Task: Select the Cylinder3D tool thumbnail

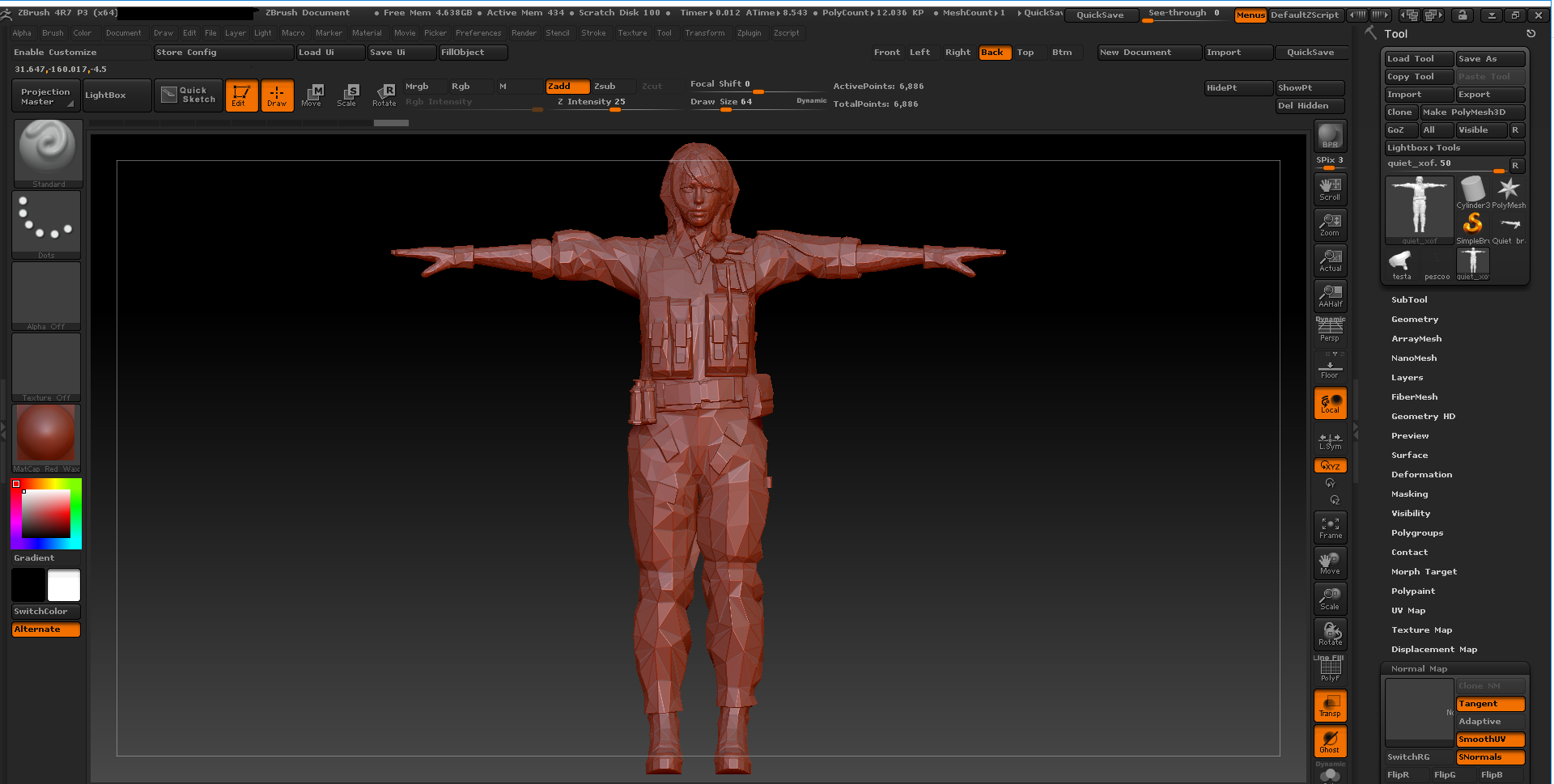Action: (x=1473, y=193)
